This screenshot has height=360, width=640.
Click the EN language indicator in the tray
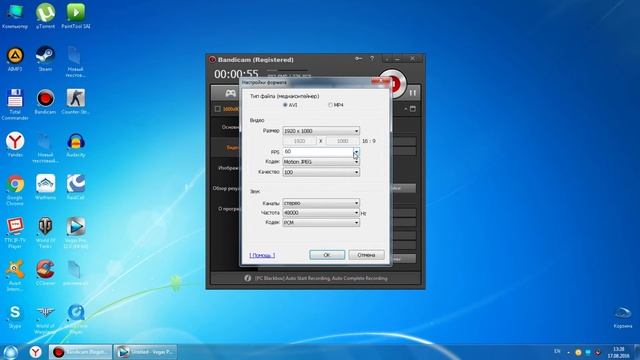click(x=557, y=351)
